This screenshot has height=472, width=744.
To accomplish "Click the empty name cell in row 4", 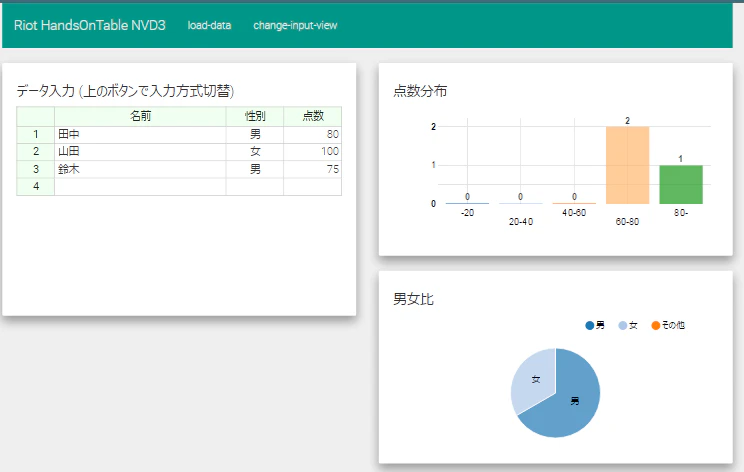I will pos(140,186).
